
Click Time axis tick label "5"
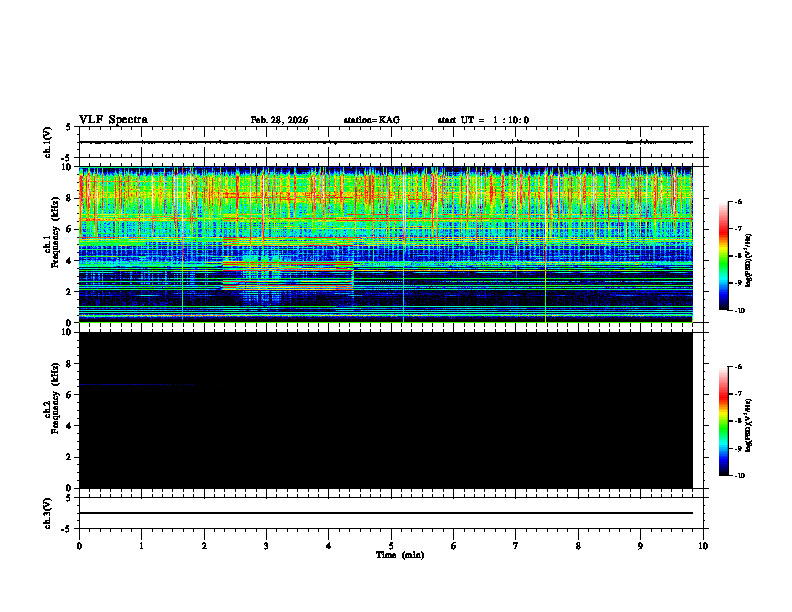(391, 546)
